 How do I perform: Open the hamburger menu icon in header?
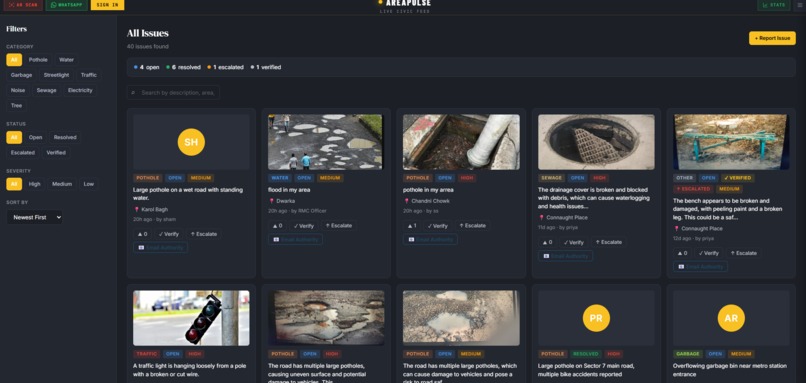800,5
